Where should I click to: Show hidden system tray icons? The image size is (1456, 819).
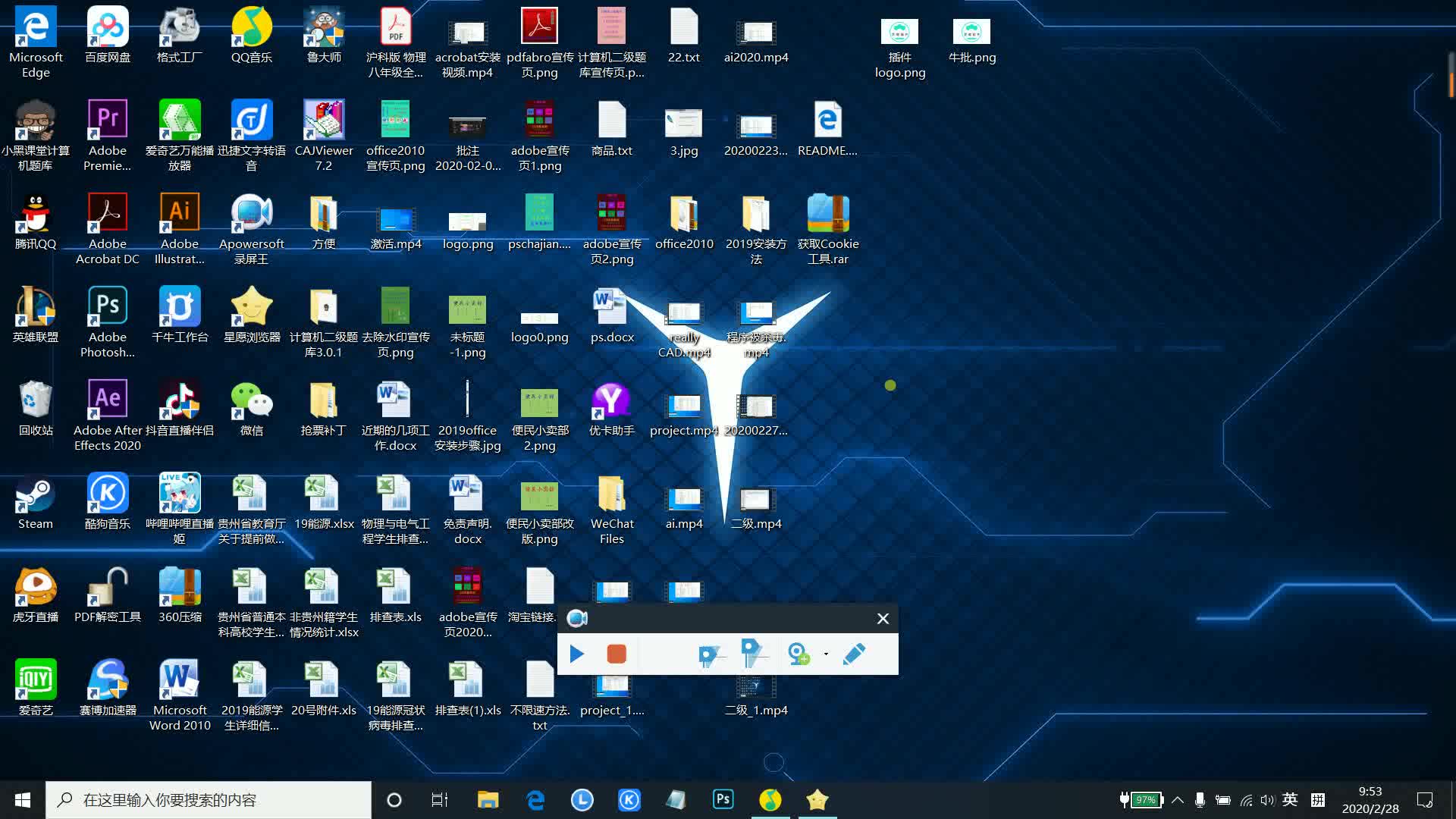pos(1178,800)
